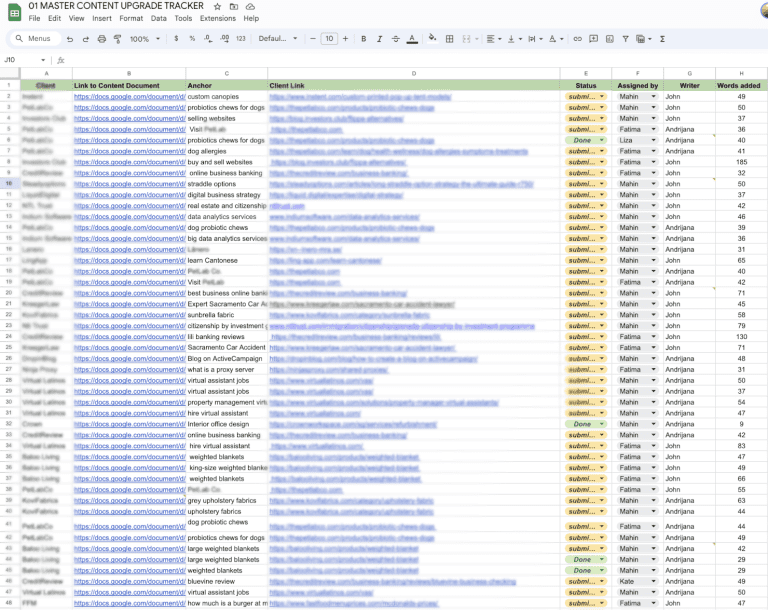Click the Insert comment icon
The image size is (768, 610).
(594, 39)
